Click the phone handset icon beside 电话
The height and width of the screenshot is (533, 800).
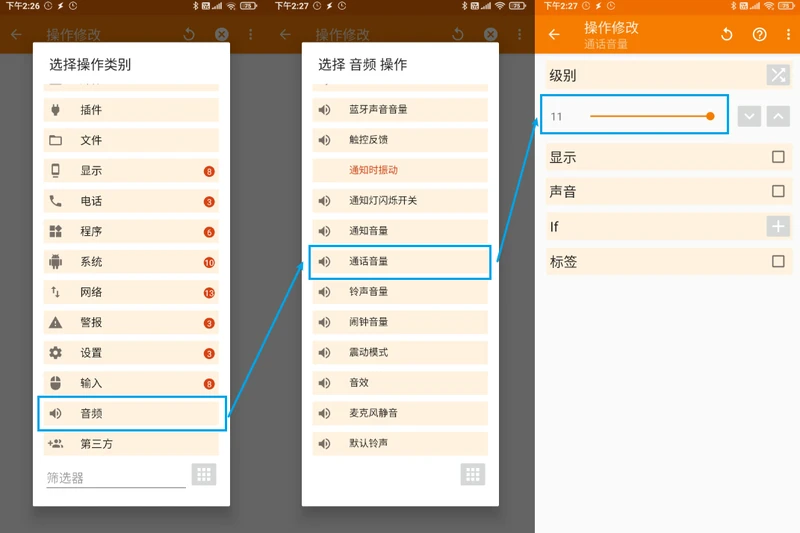tap(56, 201)
